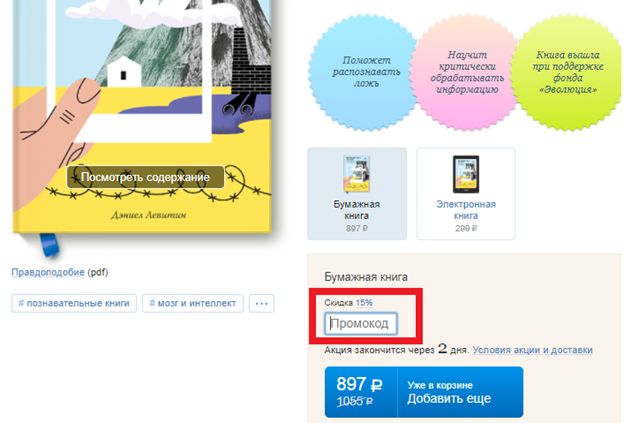Open the 'мозг и интеллект' tag
Image resolution: width=624 pixels, height=423 pixels.
click(193, 303)
